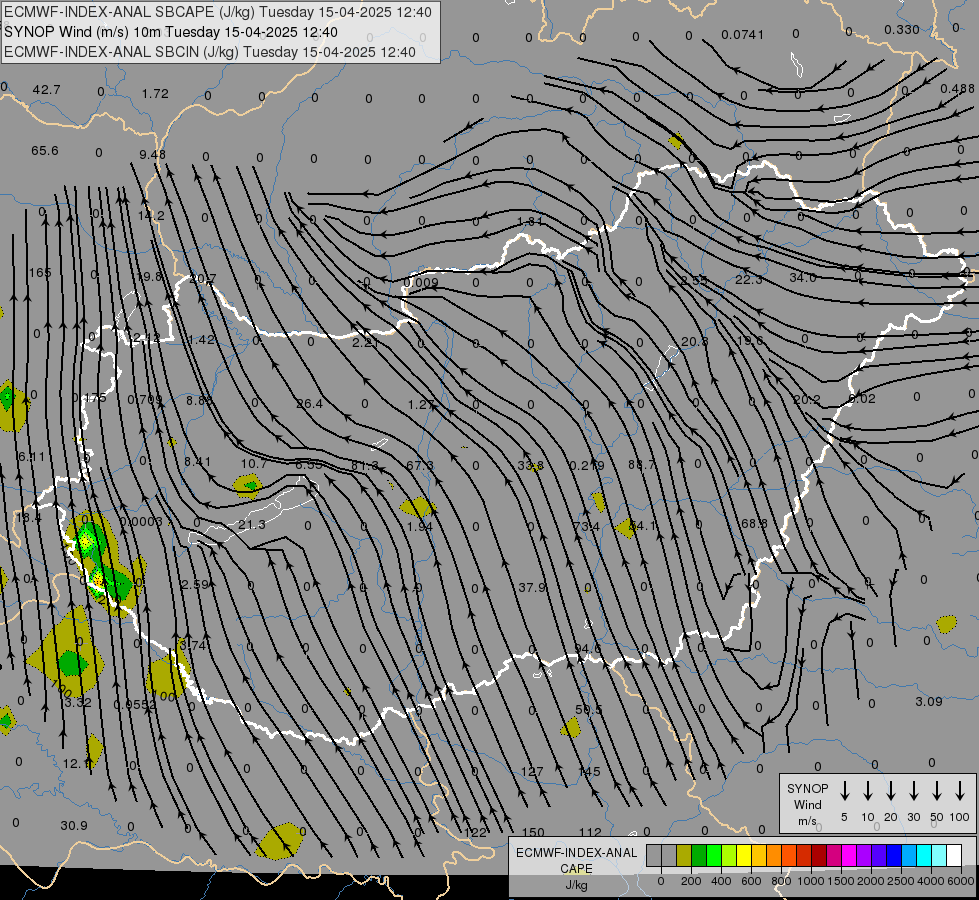Click the map value '42.7'
Viewport: 979px width, 900px height.
(46, 90)
